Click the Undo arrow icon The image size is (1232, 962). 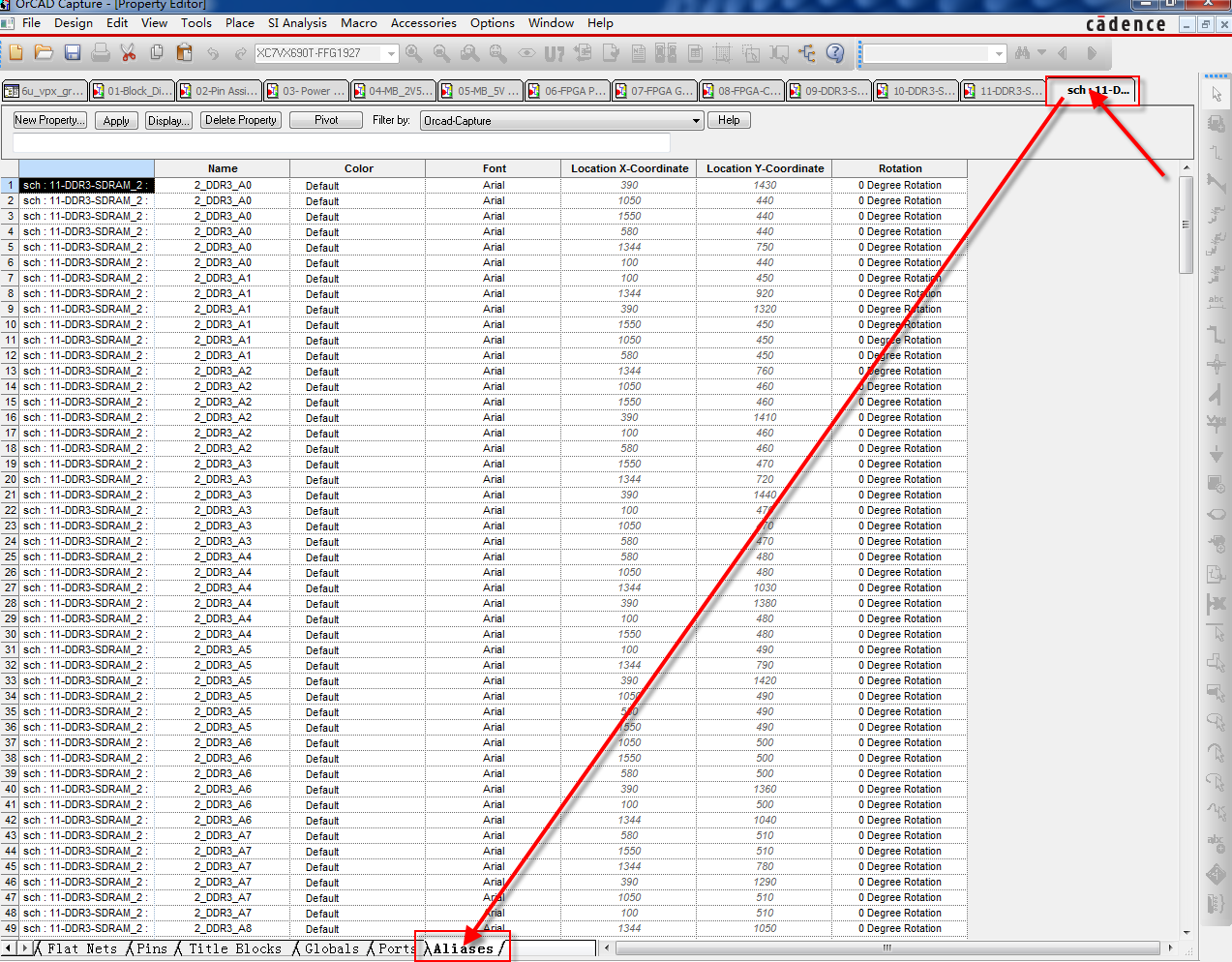pyautogui.click(x=212, y=53)
